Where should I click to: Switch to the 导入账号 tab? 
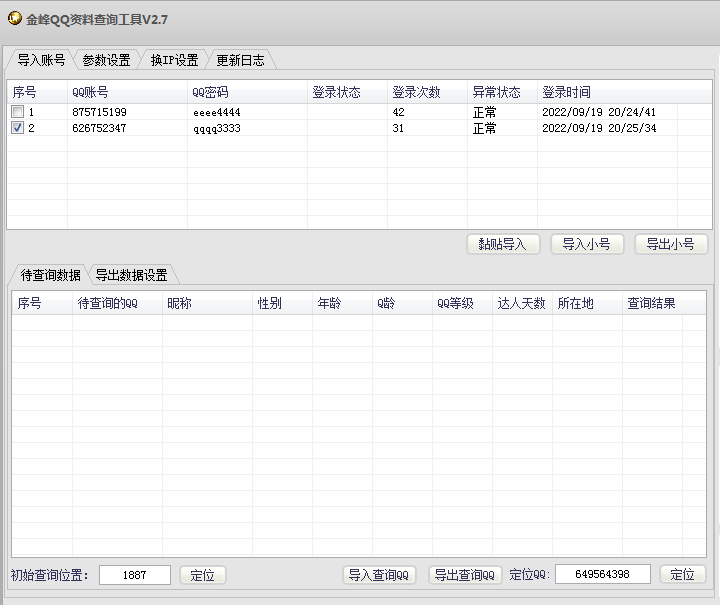[x=41, y=60]
